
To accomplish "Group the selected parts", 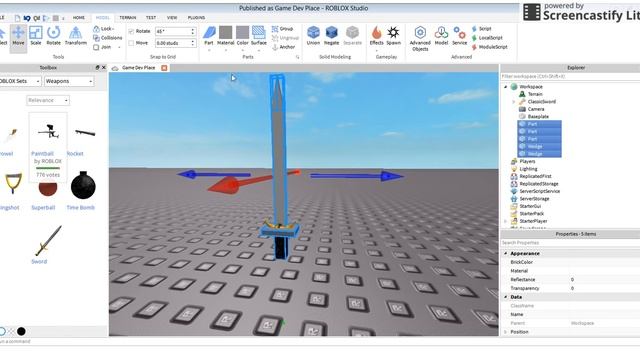I will [282, 29].
